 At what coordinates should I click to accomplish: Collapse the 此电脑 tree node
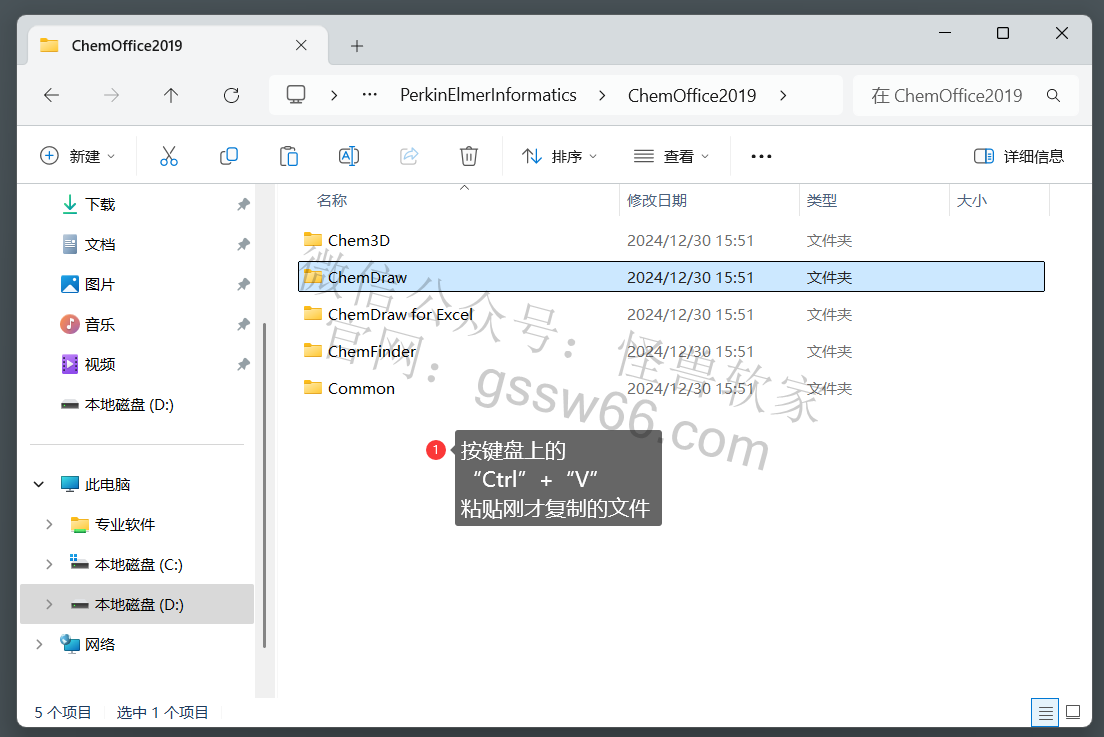click(x=39, y=484)
